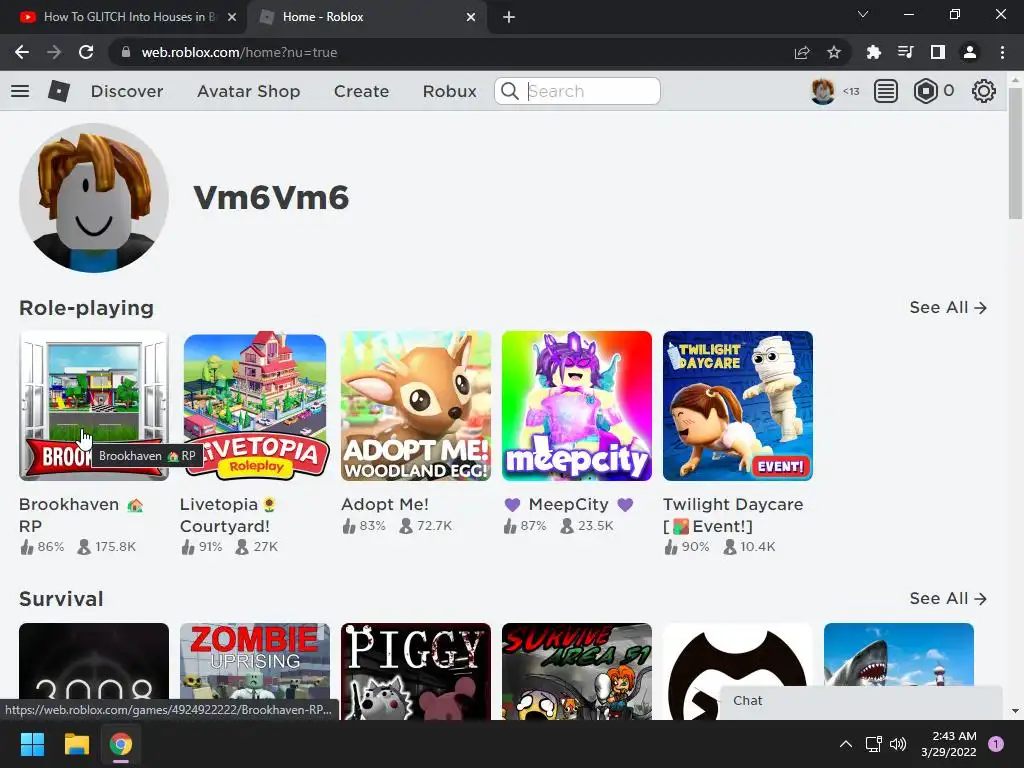The width and height of the screenshot is (1024, 768).
Task: Click the Chrome taskbar icon
Action: (x=120, y=744)
